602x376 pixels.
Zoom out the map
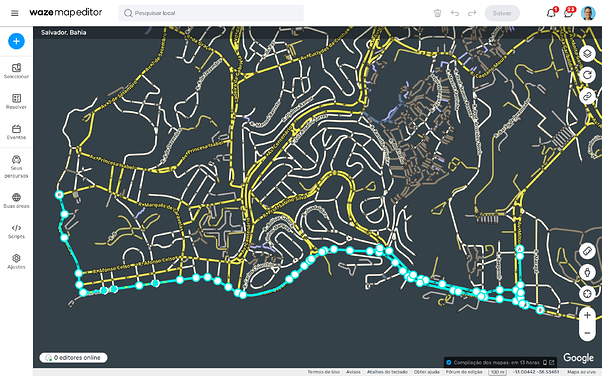(587, 333)
